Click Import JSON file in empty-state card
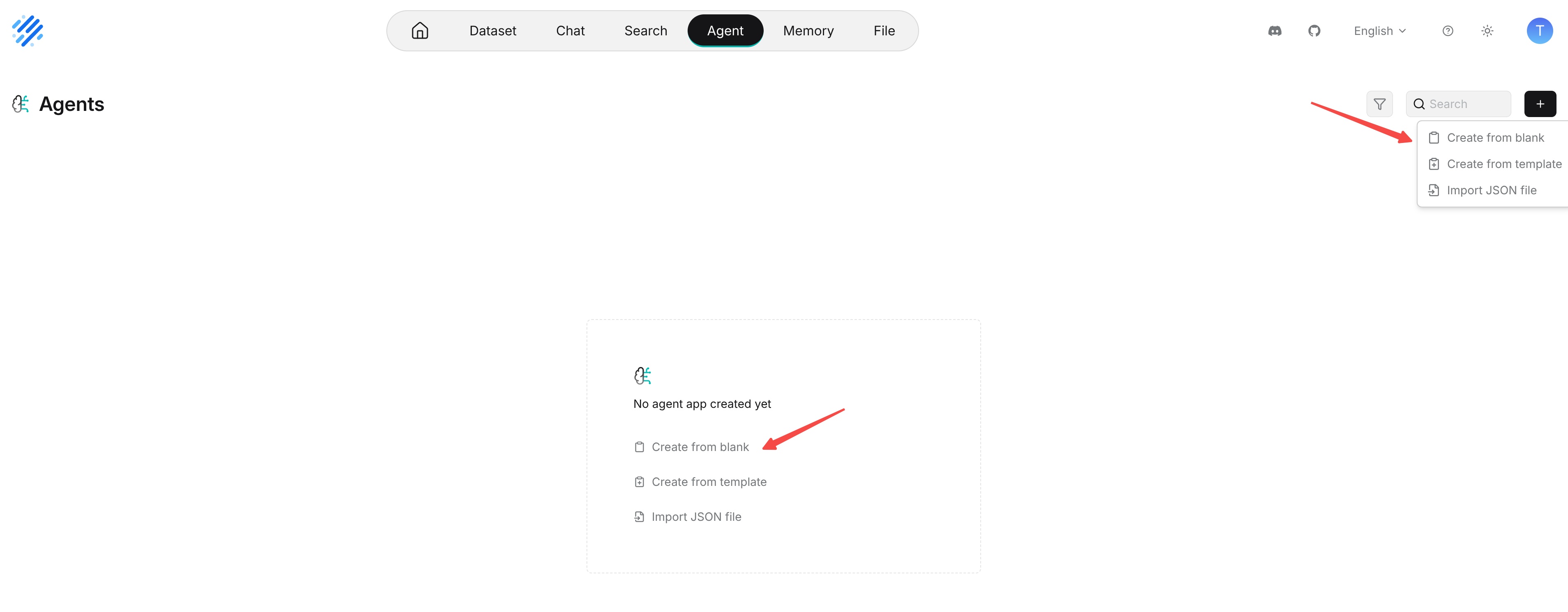Viewport: 1568px width, 612px height. (687, 517)
